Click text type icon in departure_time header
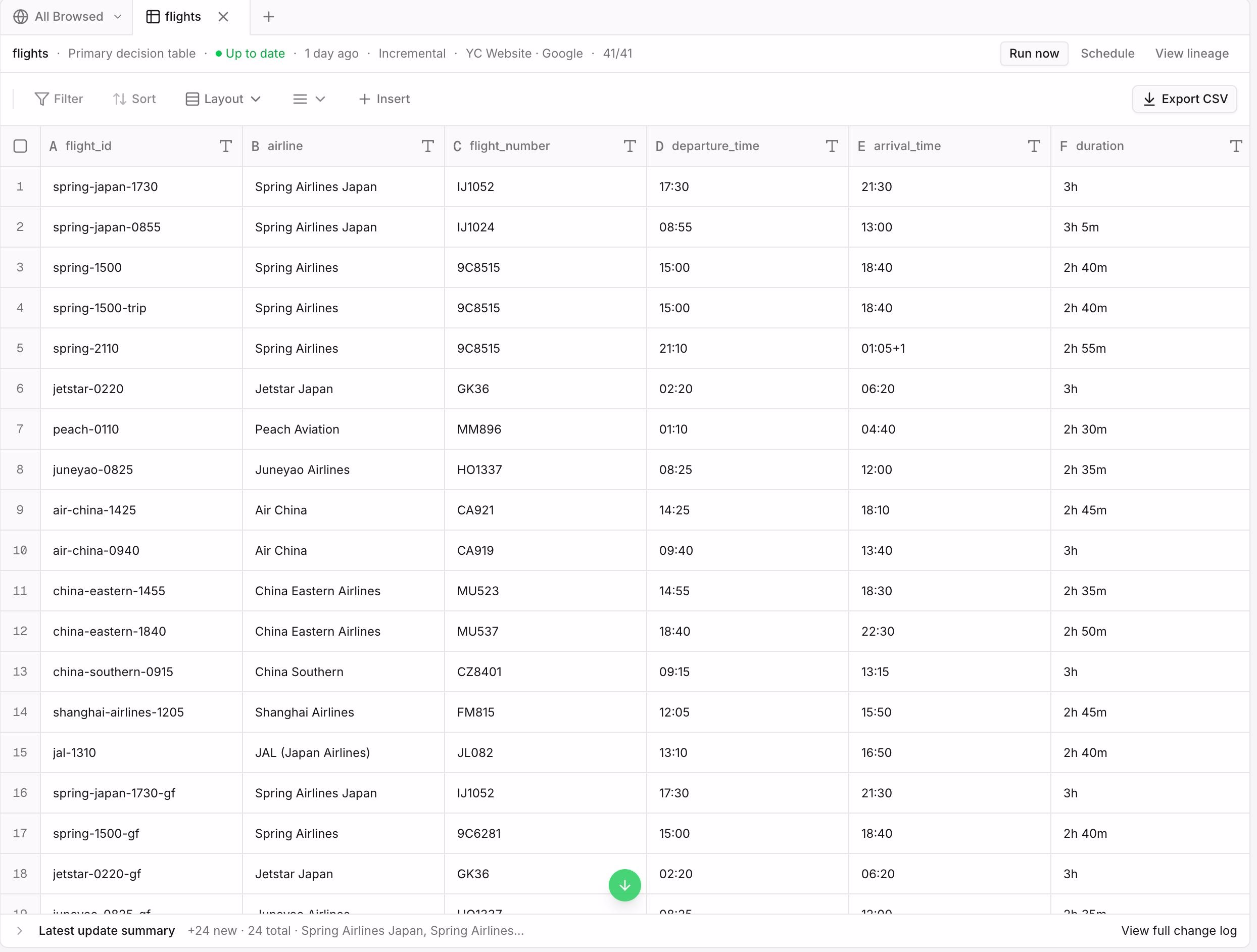The height and width of the screenshot is (952, 1257). [x=832, y=146]
